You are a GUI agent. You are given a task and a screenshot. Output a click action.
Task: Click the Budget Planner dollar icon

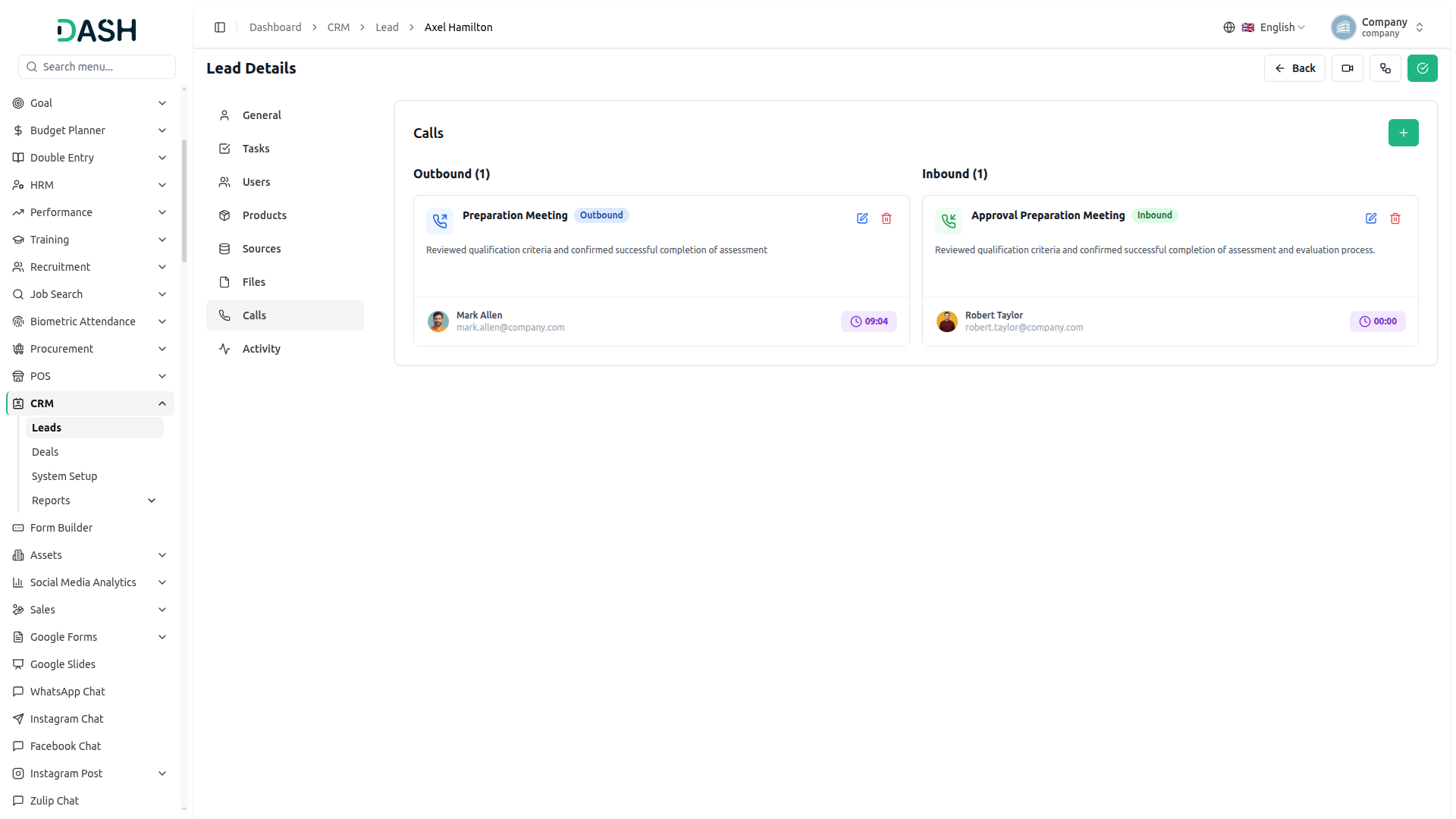18,130
